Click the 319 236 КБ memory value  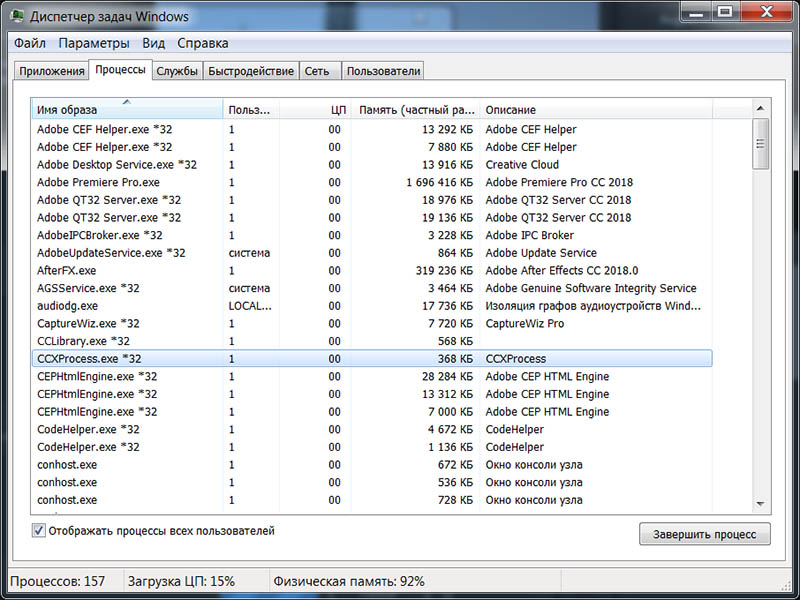(444, 270)
